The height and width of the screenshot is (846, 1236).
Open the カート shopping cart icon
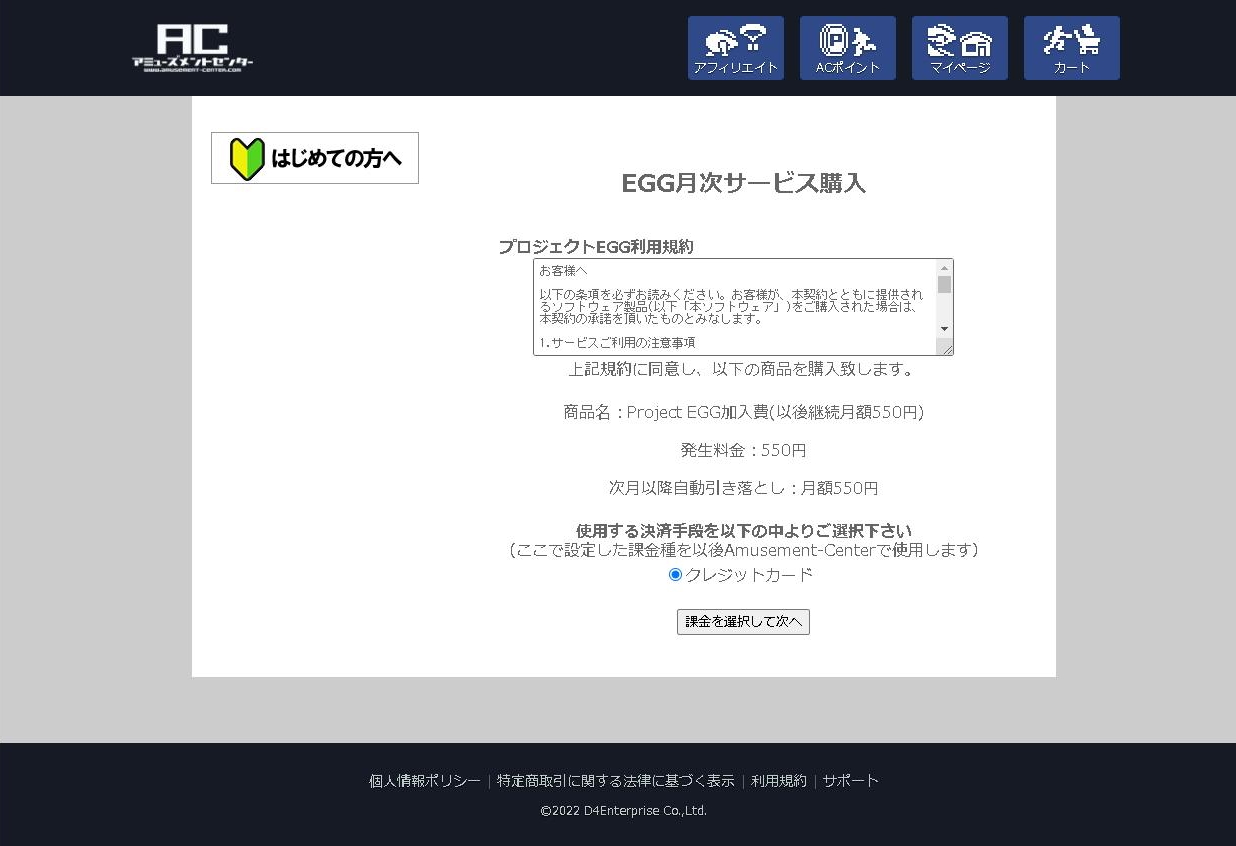point(1072,47)
